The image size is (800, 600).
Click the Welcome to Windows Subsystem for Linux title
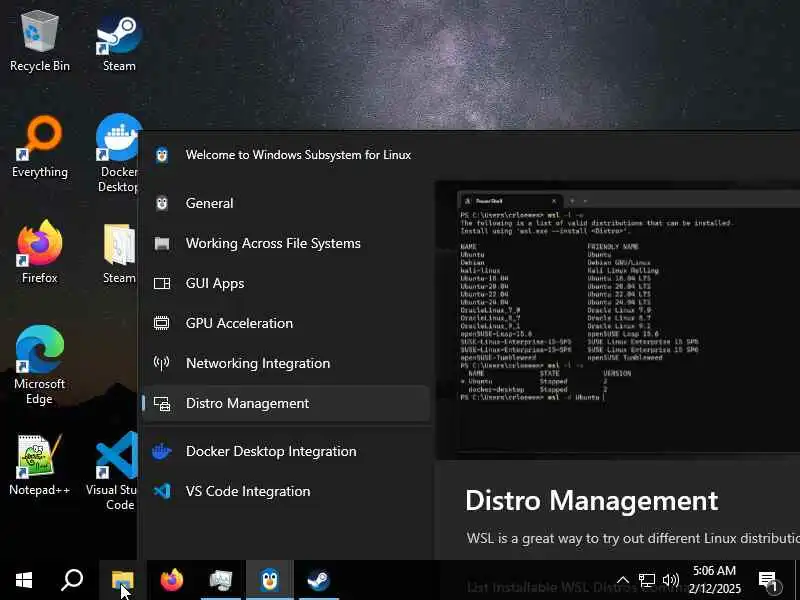298,155
